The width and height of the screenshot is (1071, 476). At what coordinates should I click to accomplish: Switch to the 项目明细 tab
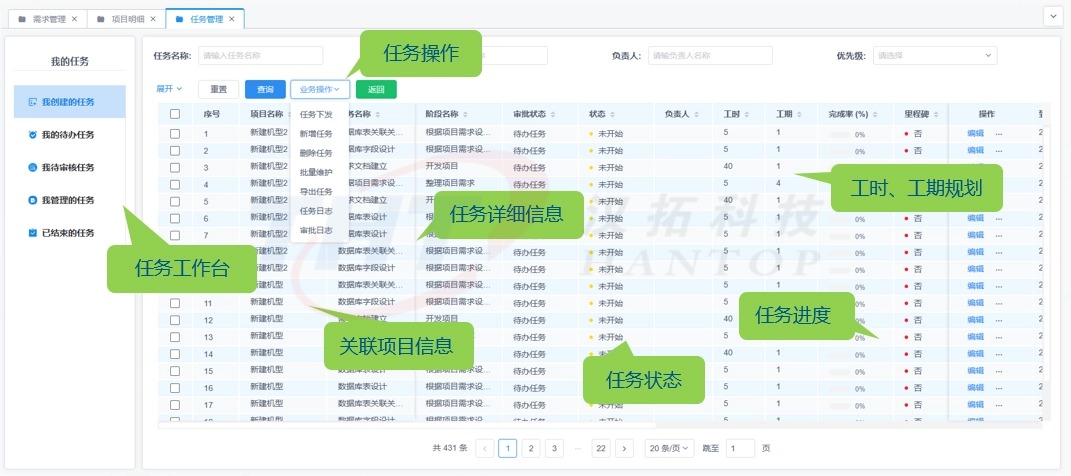coord(127,19)
